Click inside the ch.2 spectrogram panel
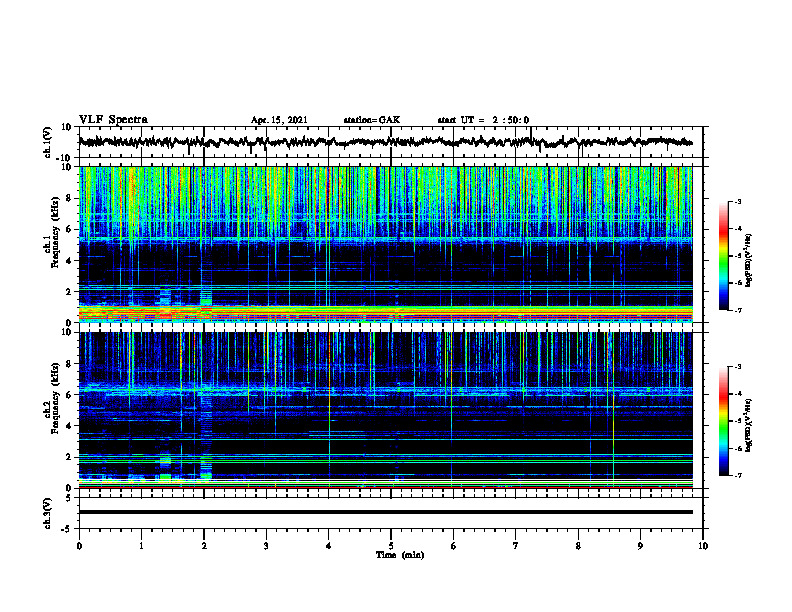 coord(385,410)
